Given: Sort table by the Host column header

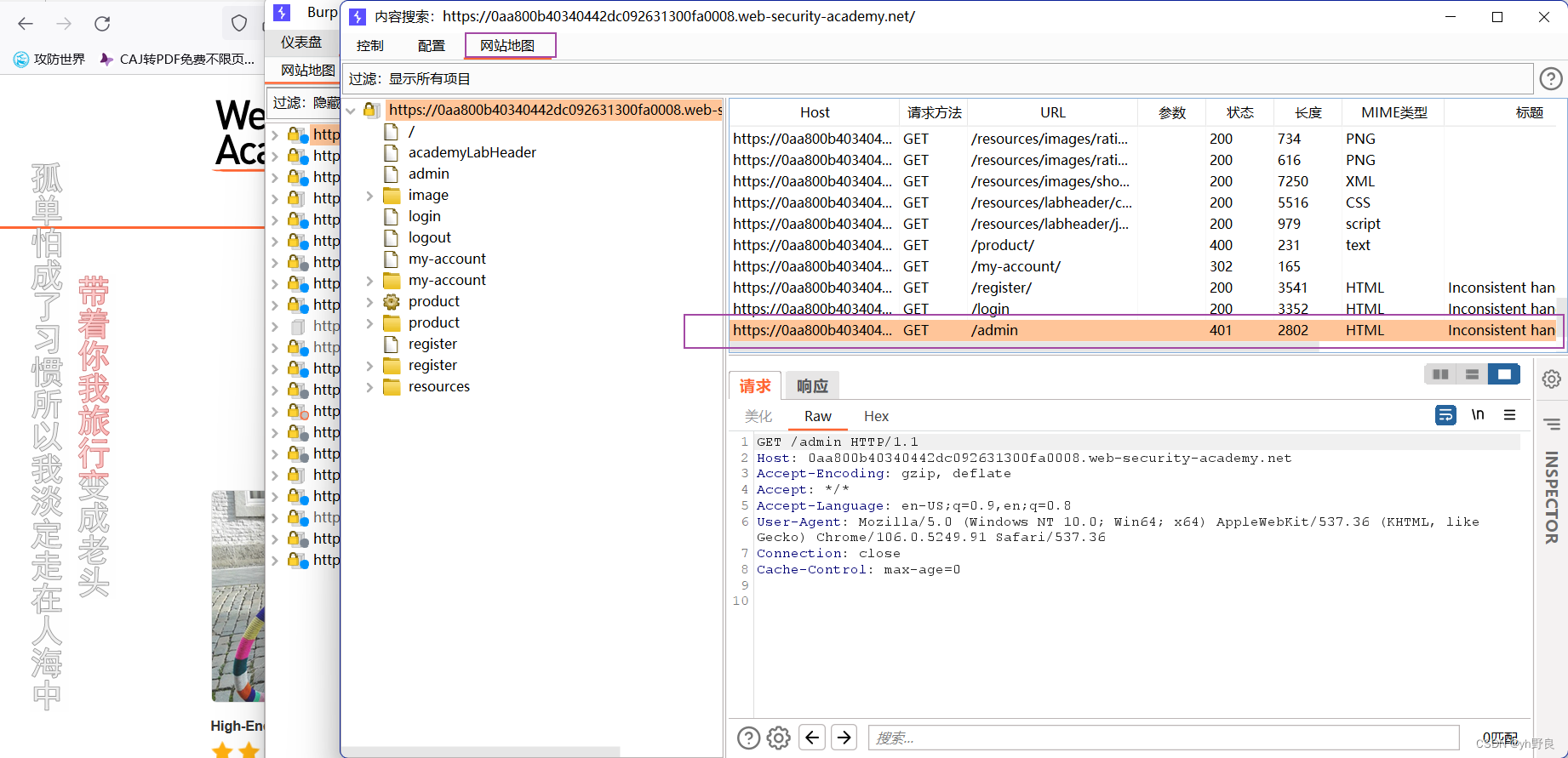Looking at the screenshot, I should pyautogui.click(x=815, y=112).
